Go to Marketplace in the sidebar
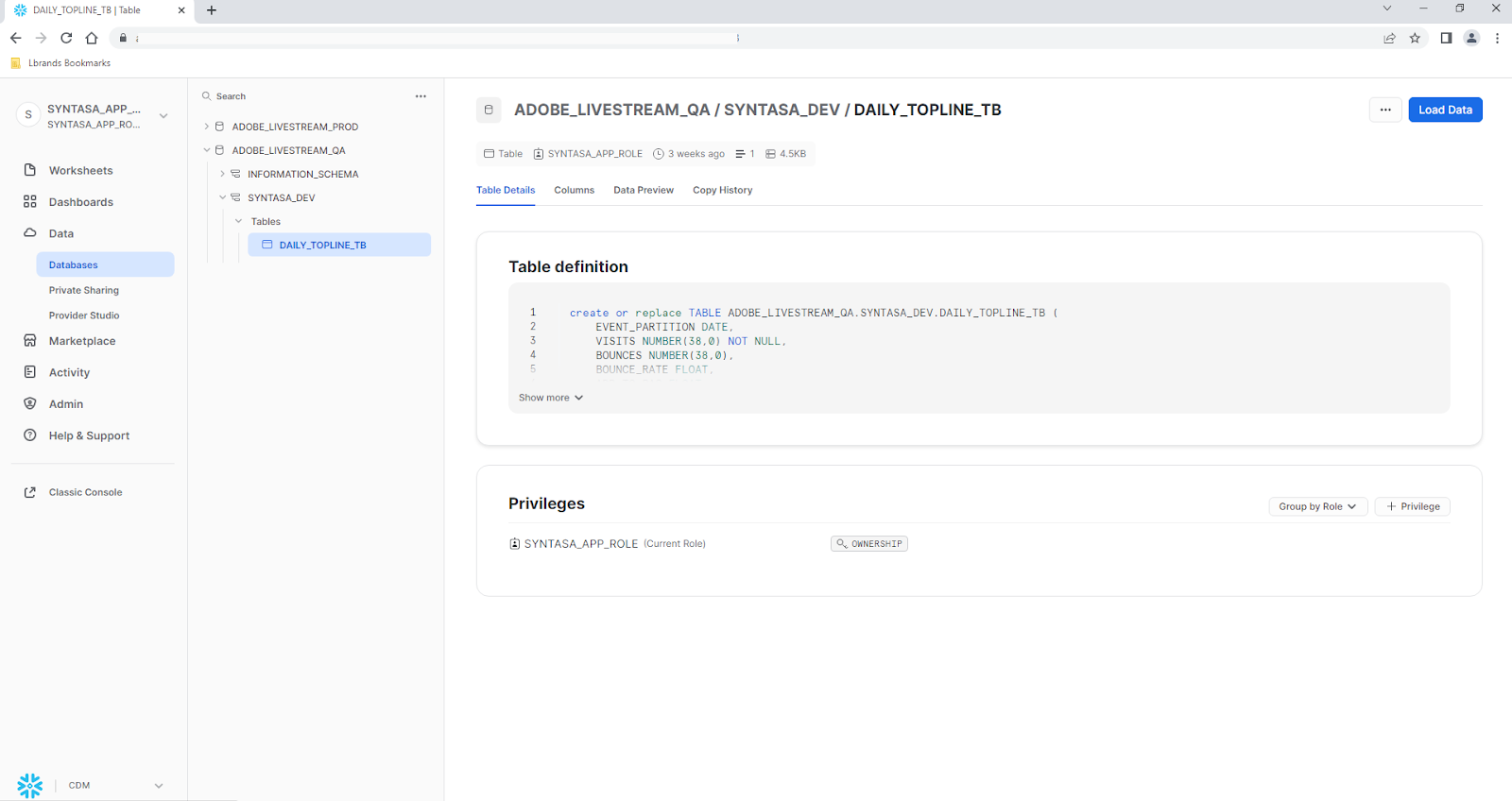The width and height of the screenshot is (1512, 801). [82, 341]
